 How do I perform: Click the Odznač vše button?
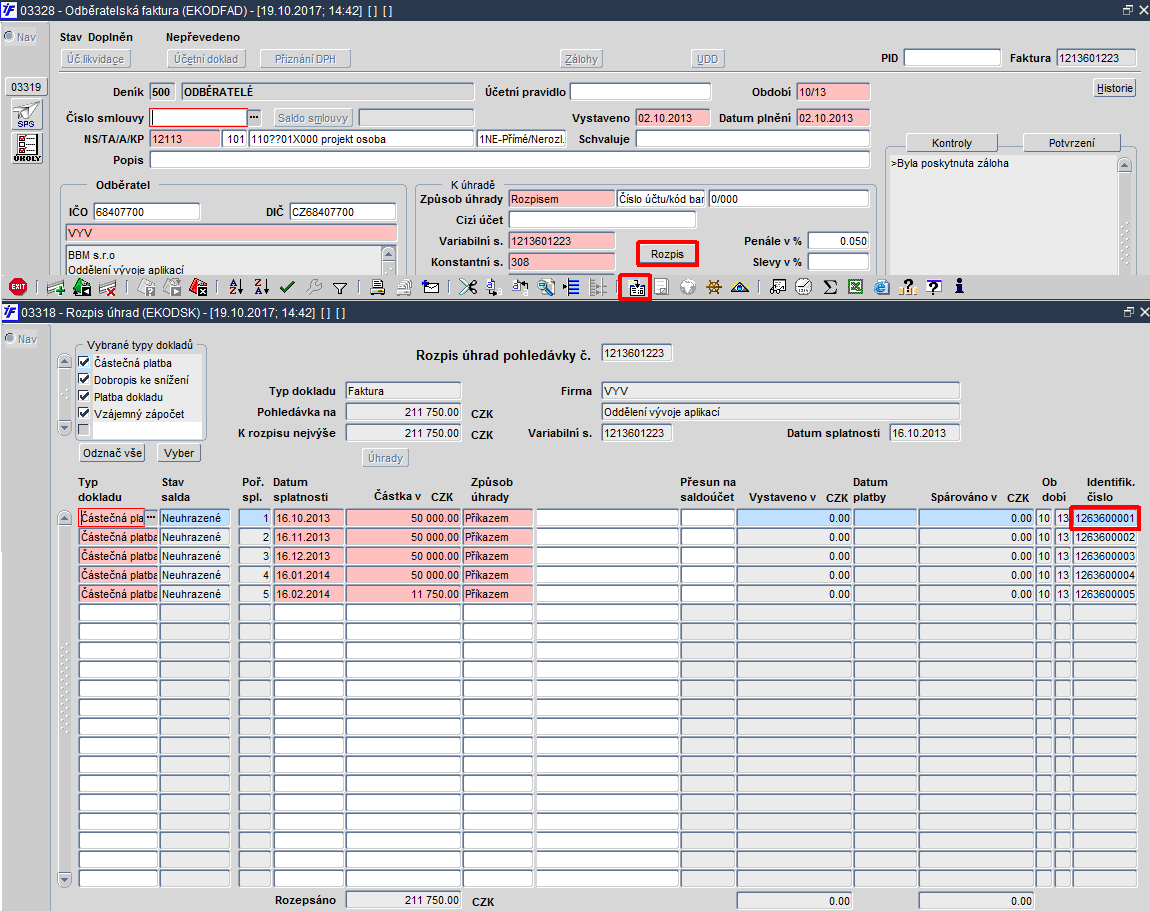pyautogui.click(x=112, y=453)
